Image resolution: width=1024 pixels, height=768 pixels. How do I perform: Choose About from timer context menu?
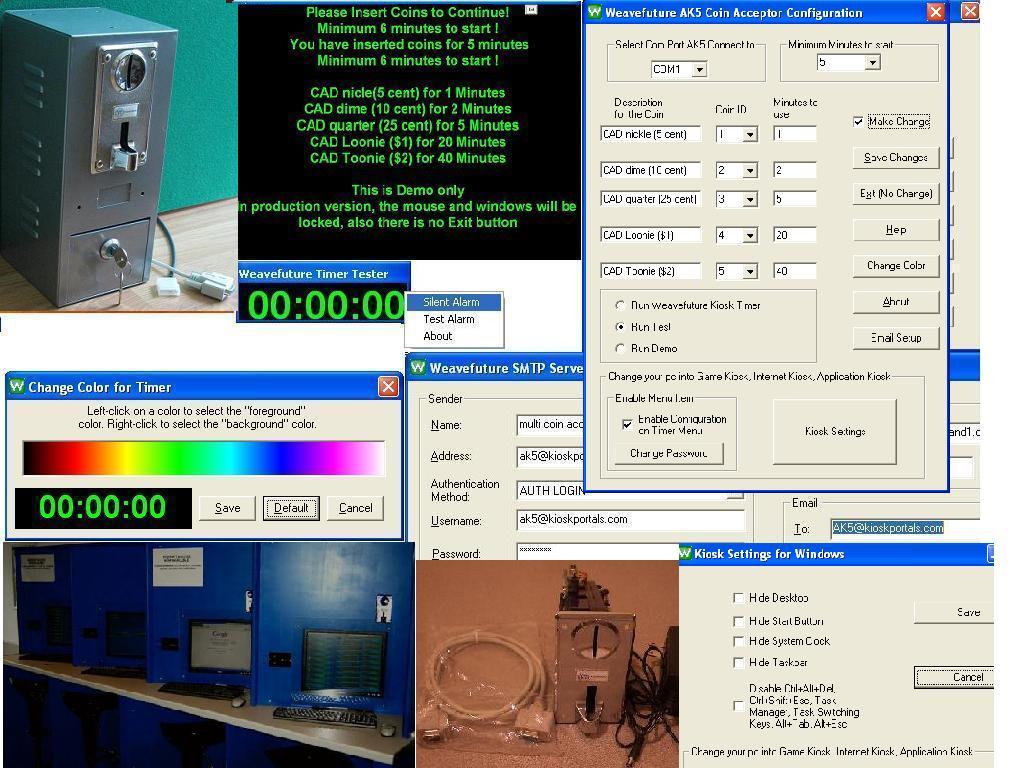(x=455, y=336)
